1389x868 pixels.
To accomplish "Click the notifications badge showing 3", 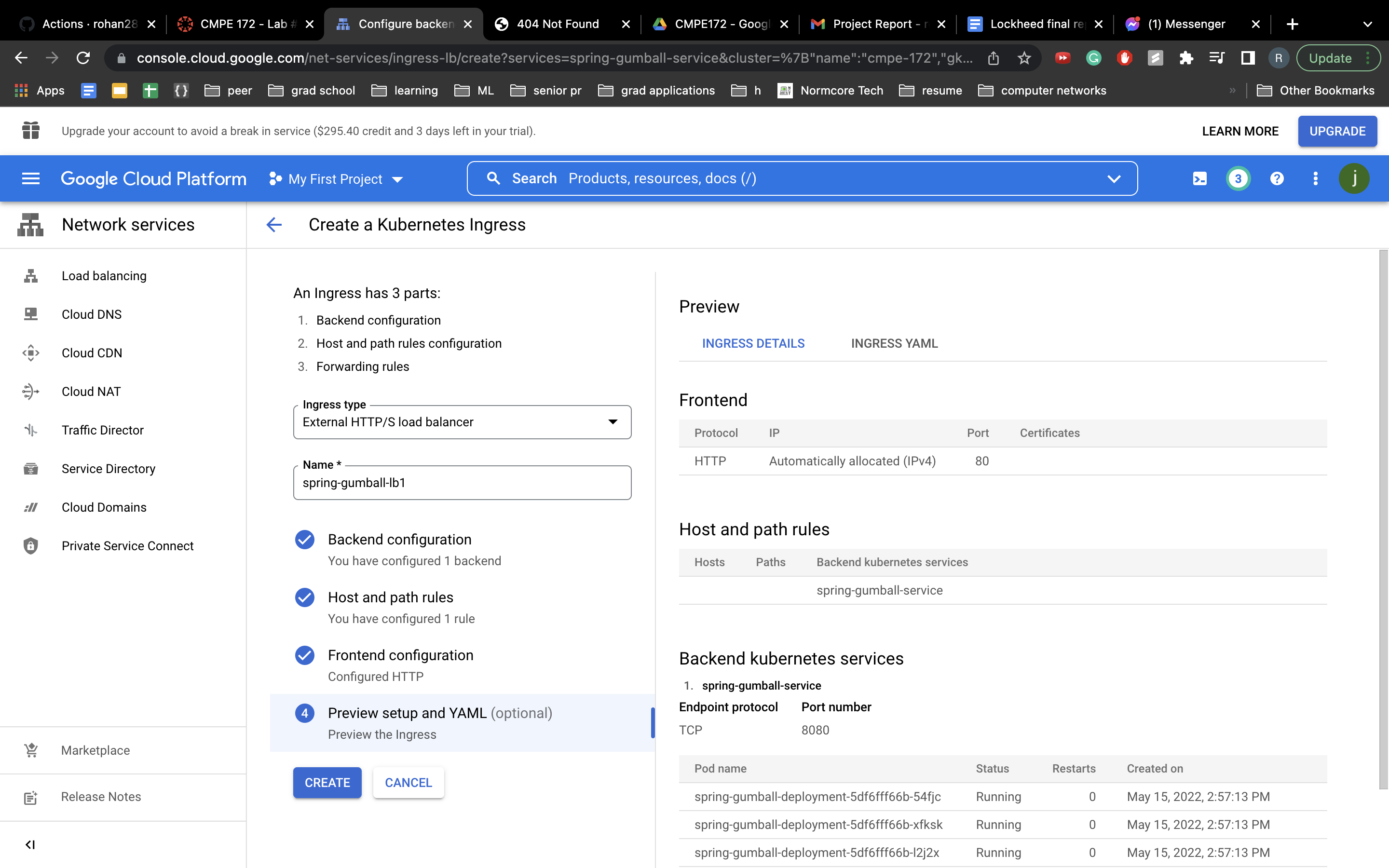I will (1238, 178).
